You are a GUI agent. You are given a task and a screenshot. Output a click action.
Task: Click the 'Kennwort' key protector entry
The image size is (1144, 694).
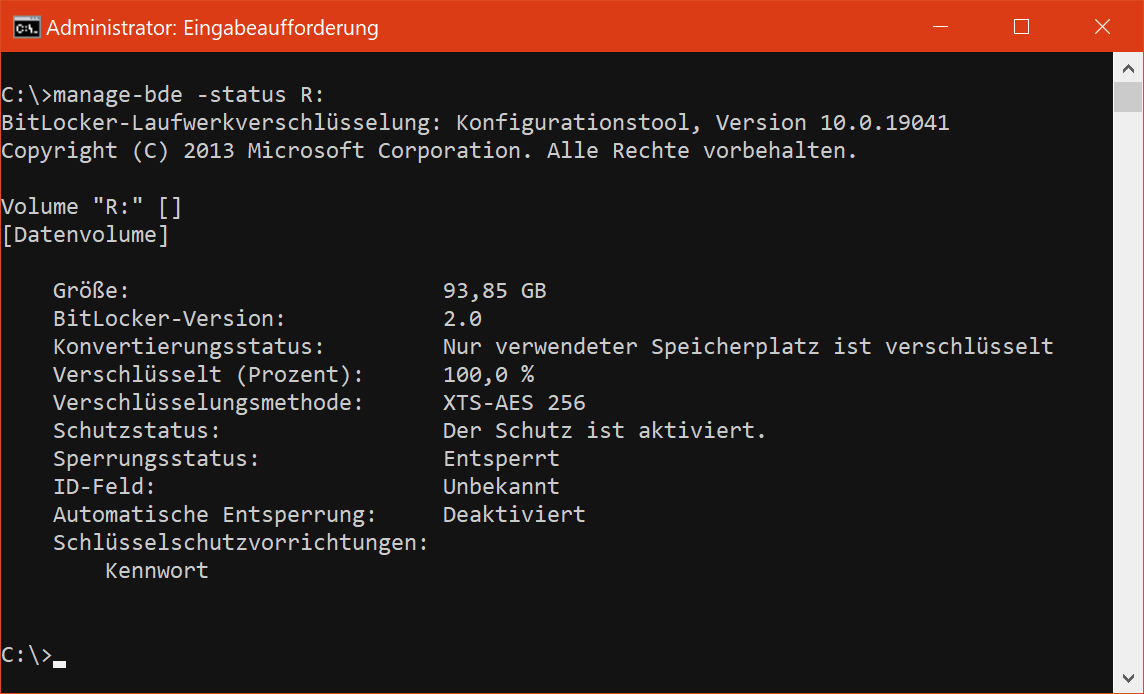tap(157, 571)
